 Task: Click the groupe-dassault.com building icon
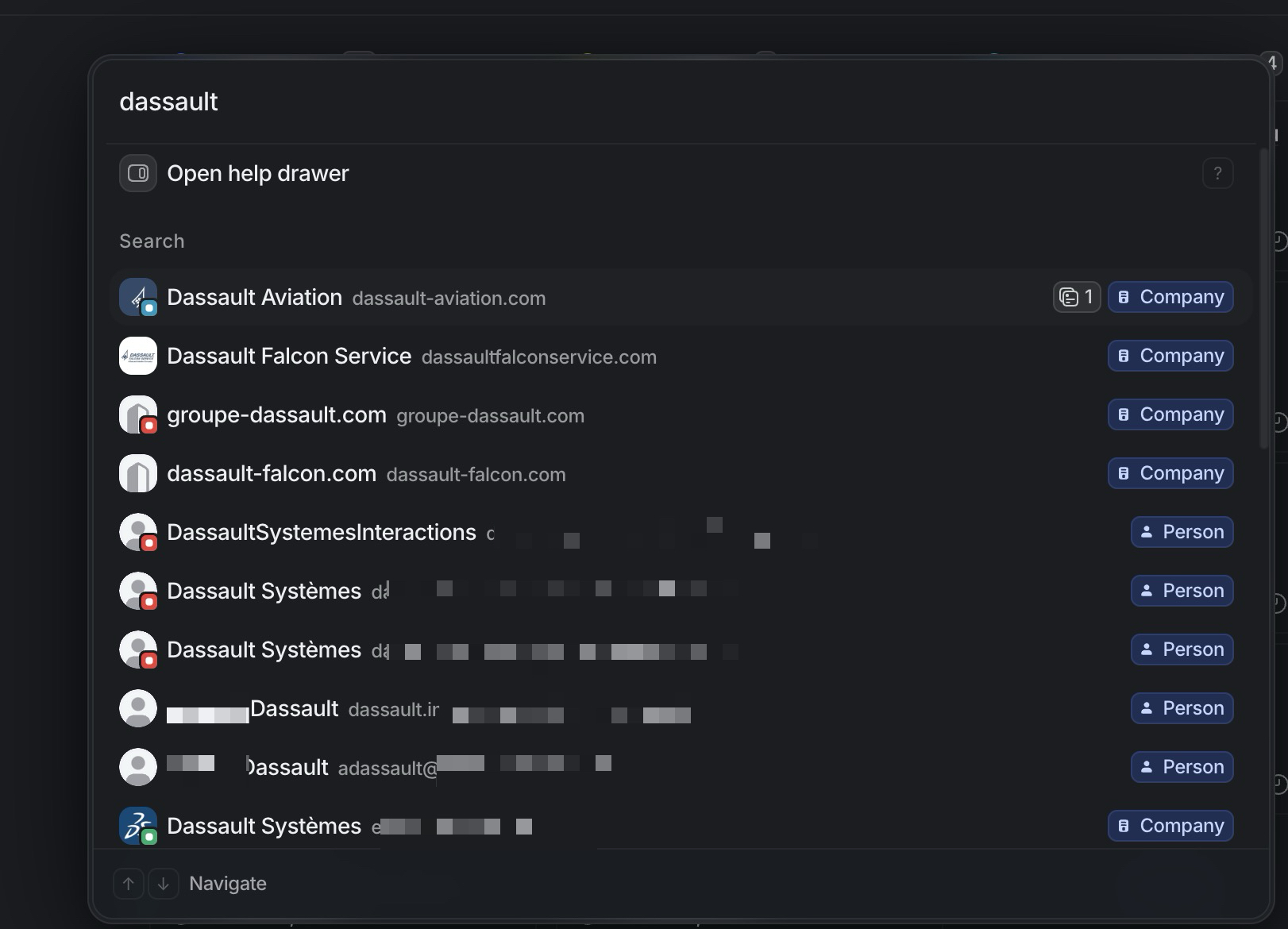coord(138,415)
